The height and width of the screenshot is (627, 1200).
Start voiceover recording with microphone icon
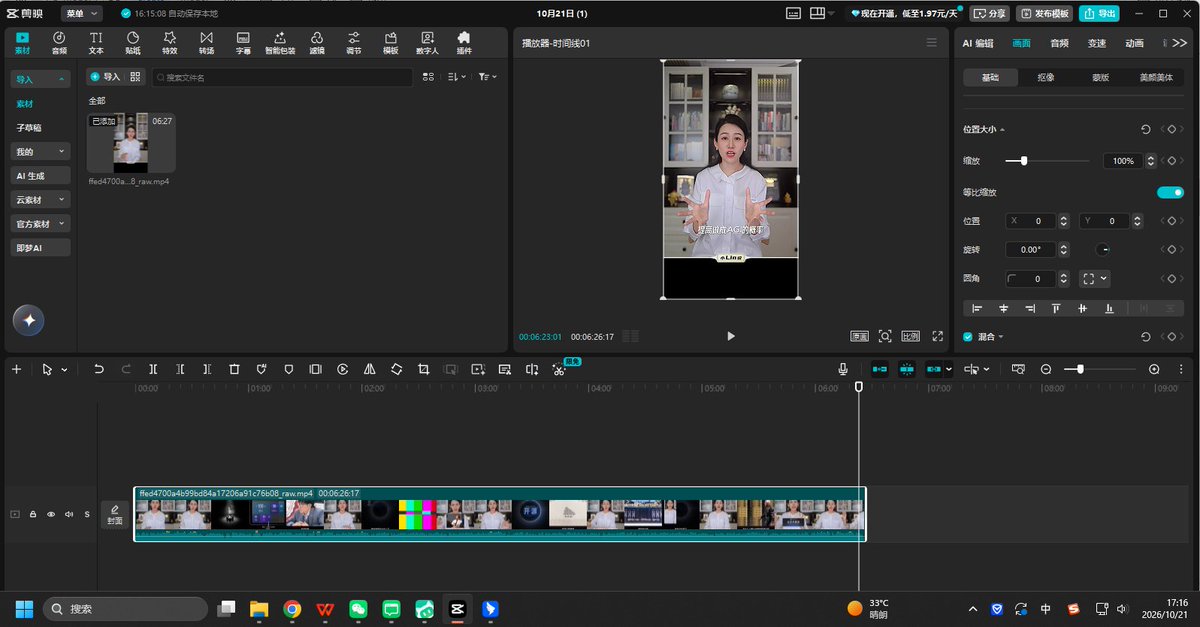pyautogui.click(x=843, y=369)
